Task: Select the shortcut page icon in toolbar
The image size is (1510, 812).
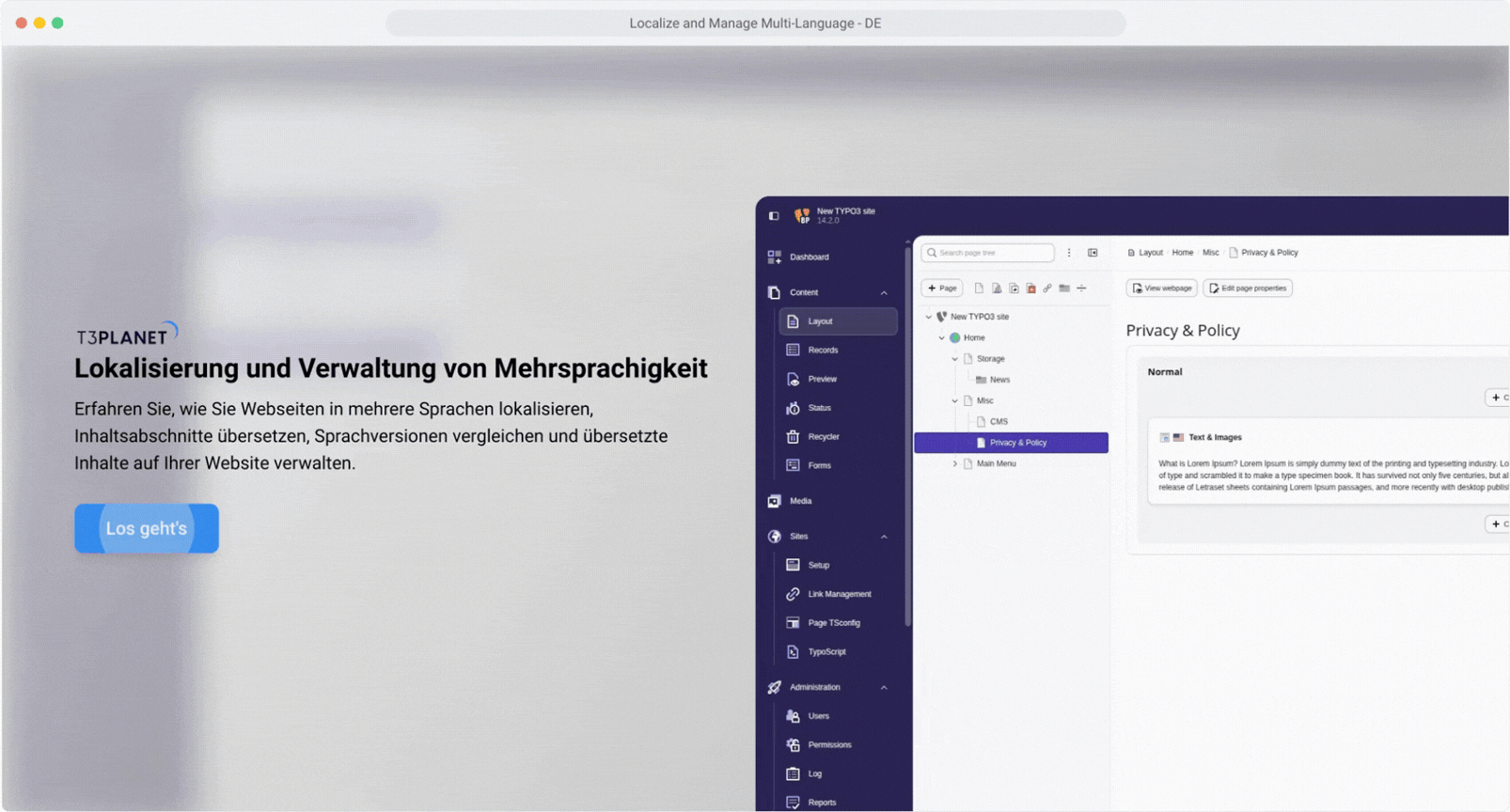Action: pyautogui.click(x=1014, y=289)
